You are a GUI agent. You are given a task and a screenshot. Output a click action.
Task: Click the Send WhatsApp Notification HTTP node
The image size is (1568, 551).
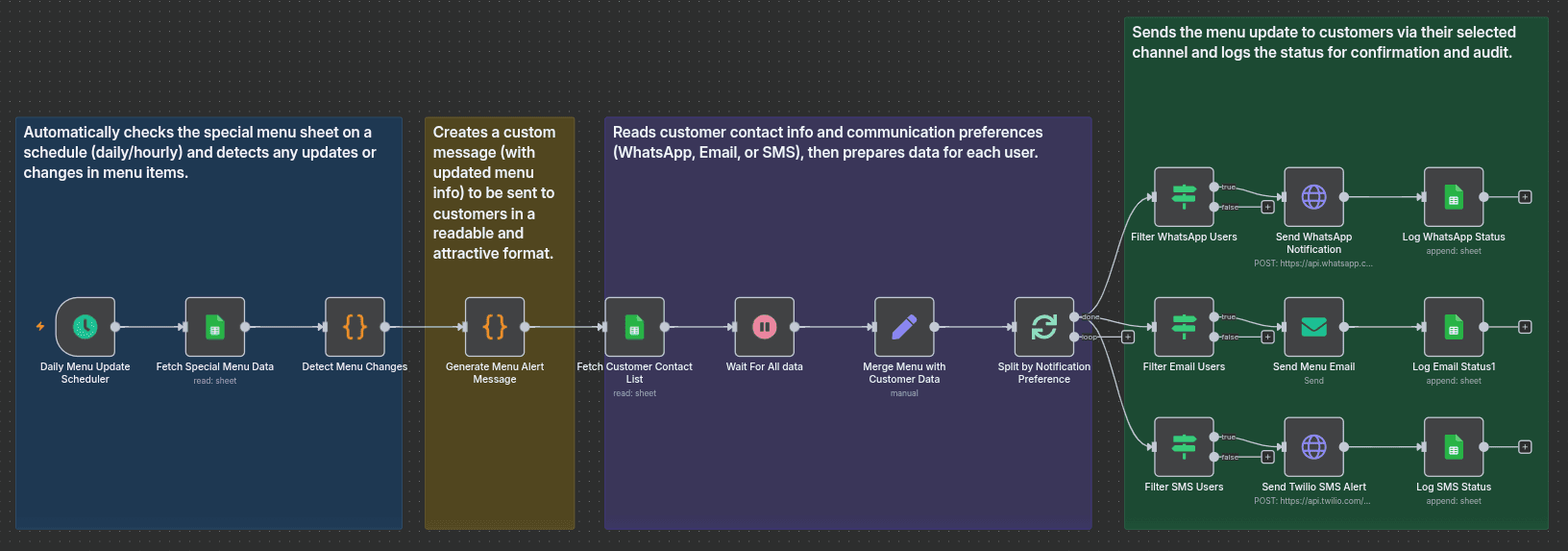1313,197
